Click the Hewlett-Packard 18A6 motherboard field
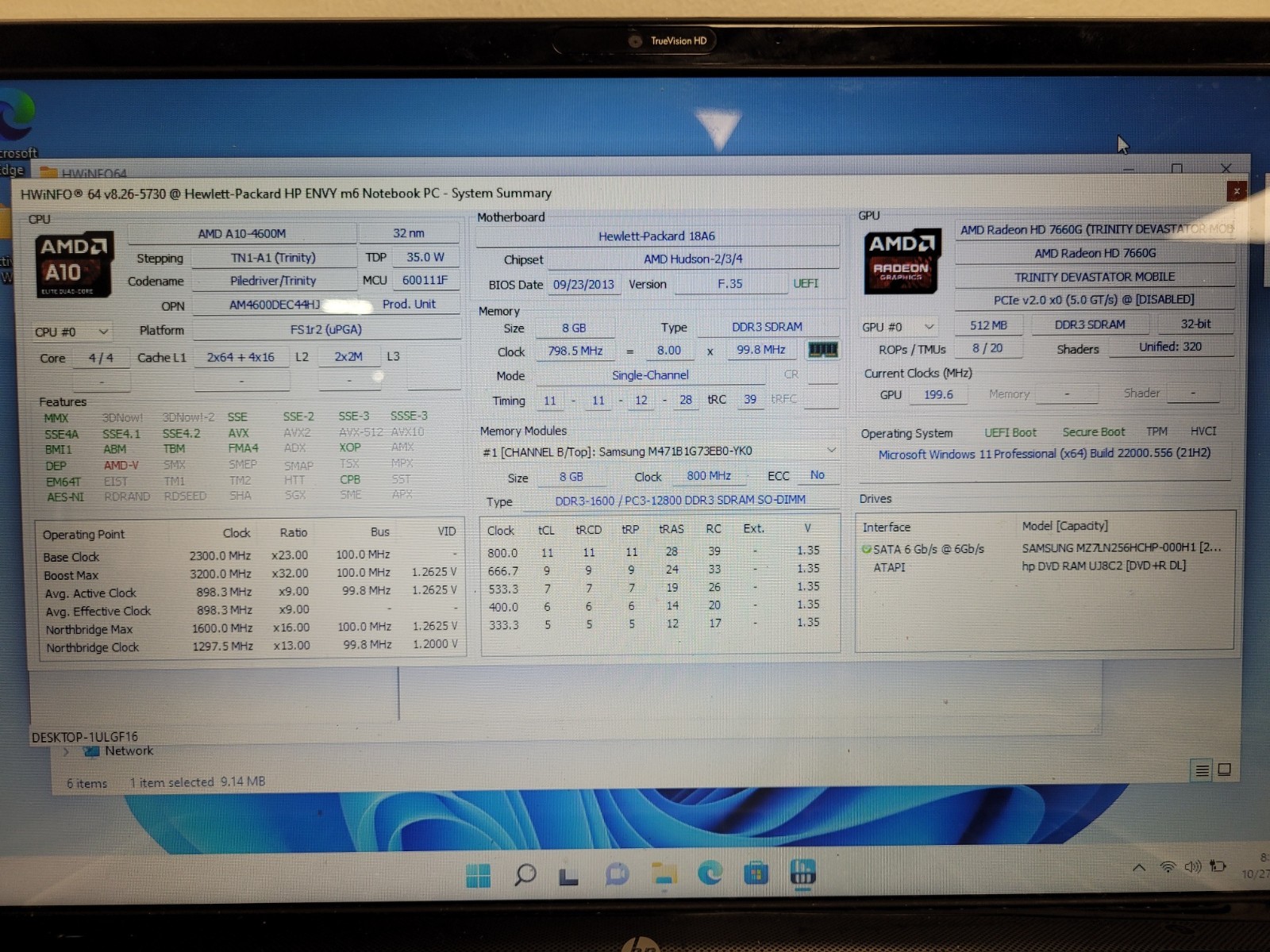The image size is (1270, 952). [657, 236]
